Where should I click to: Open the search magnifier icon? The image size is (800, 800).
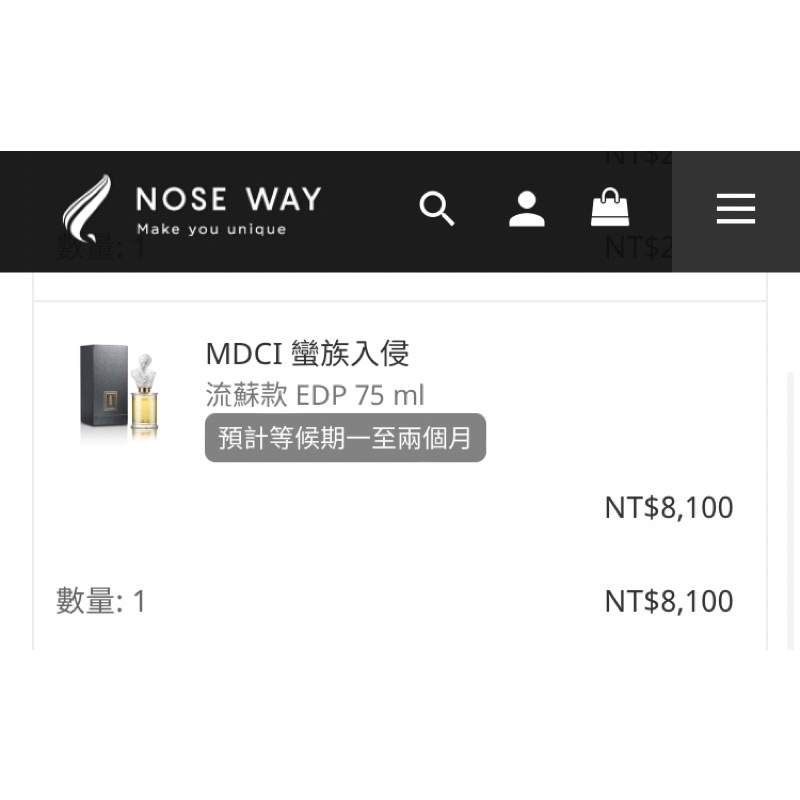[437, 208]
